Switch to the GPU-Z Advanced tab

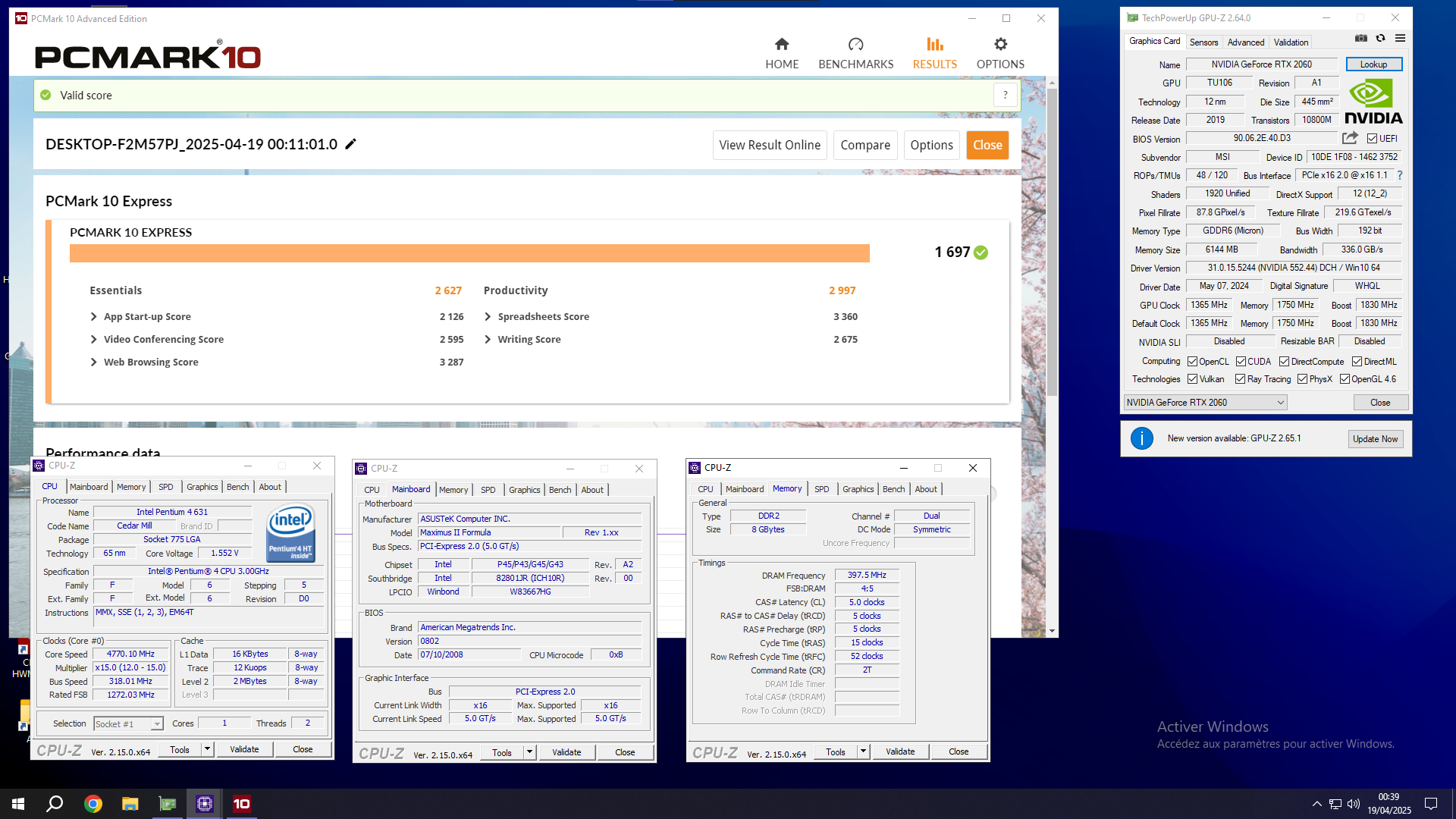click(x=1245, y=42)
